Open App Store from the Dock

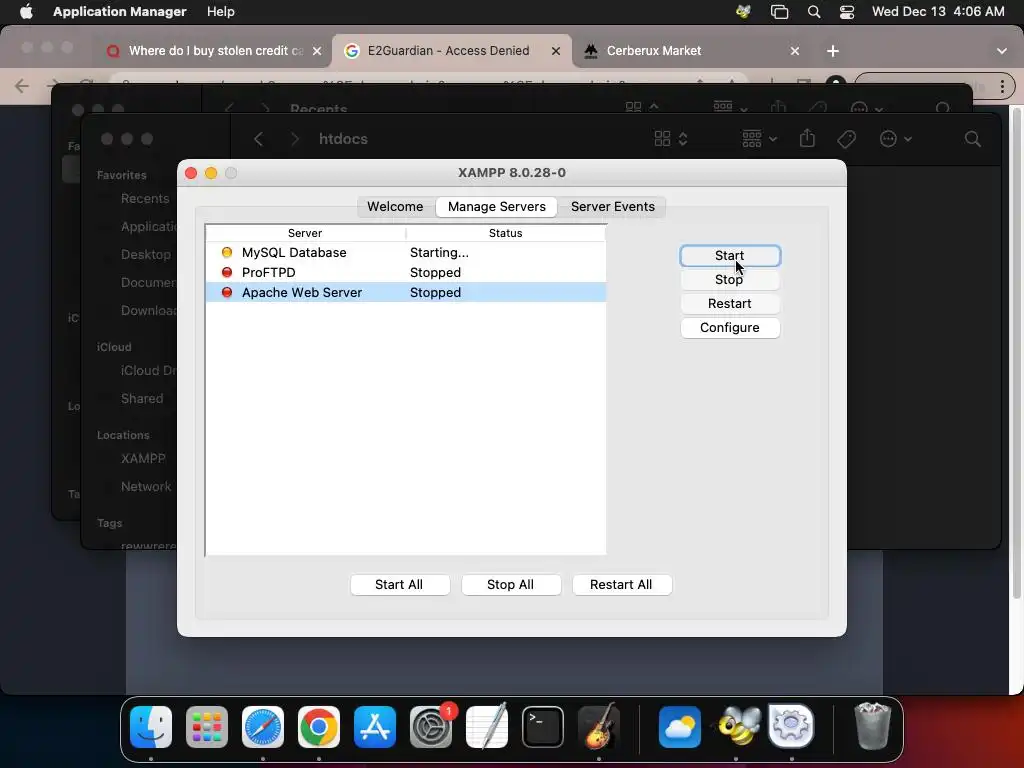[375, 727]
